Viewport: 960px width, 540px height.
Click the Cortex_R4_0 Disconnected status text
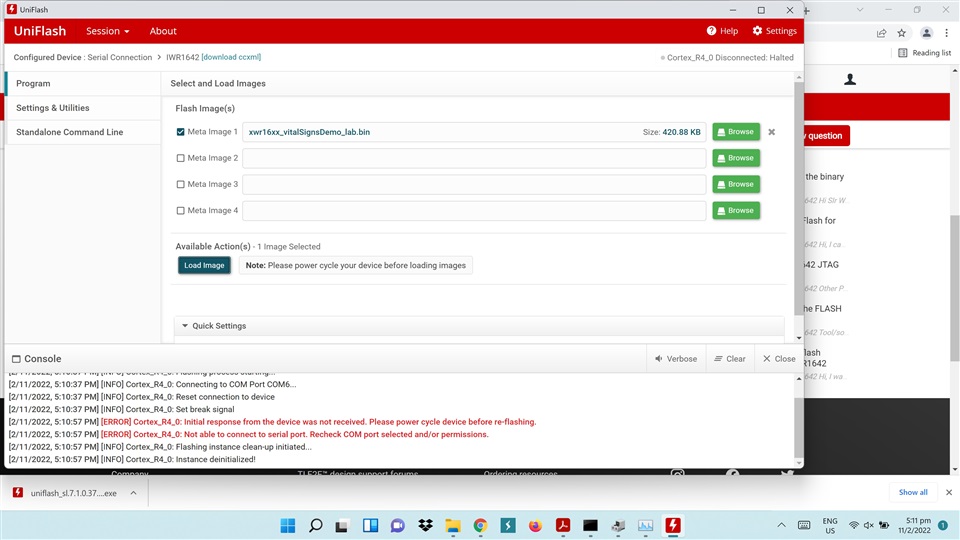click(x=730, y=58)
